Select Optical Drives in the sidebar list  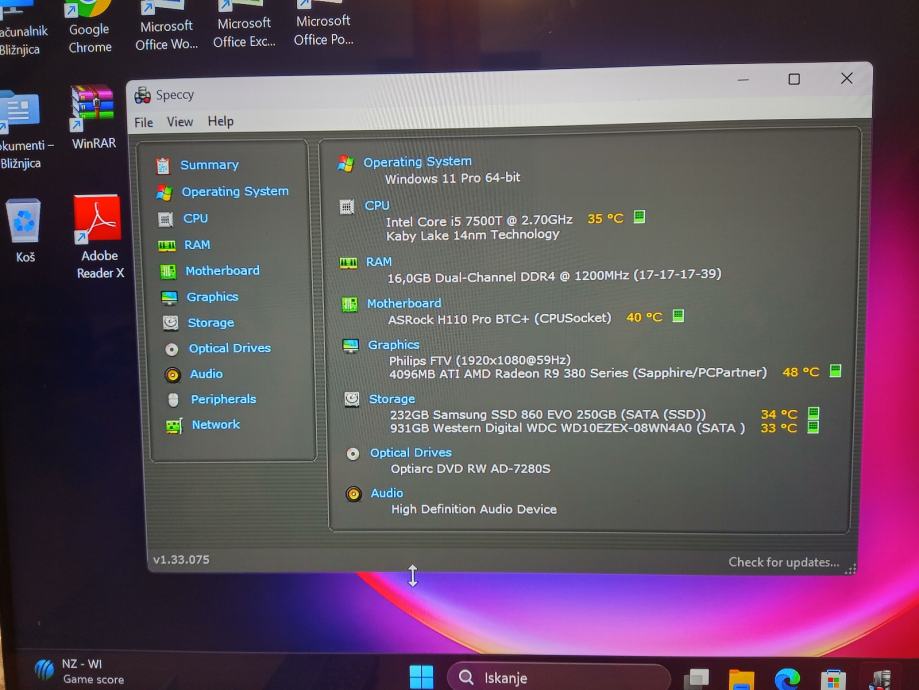tap(230, 348)
